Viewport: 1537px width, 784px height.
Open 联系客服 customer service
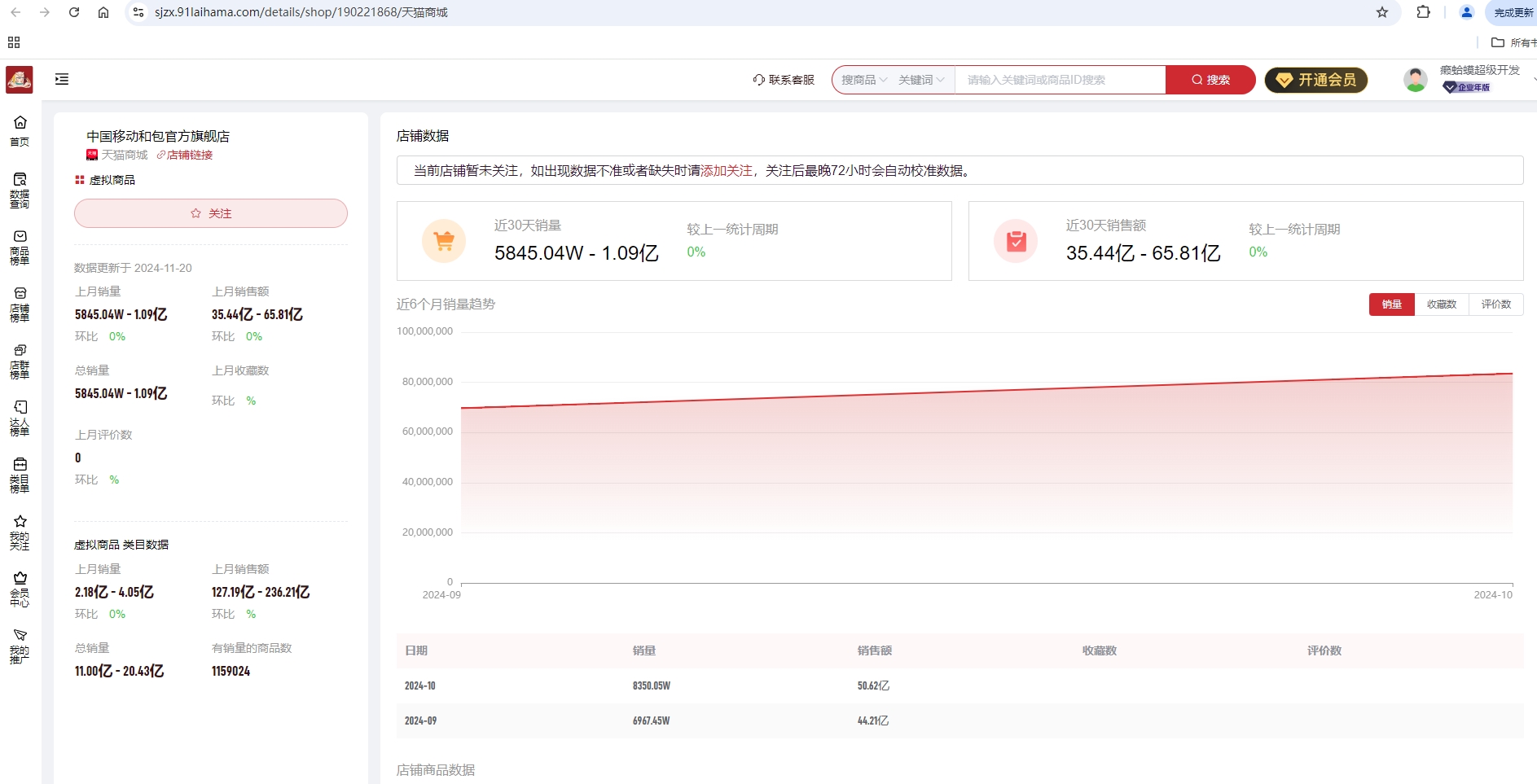pos(784,80)
